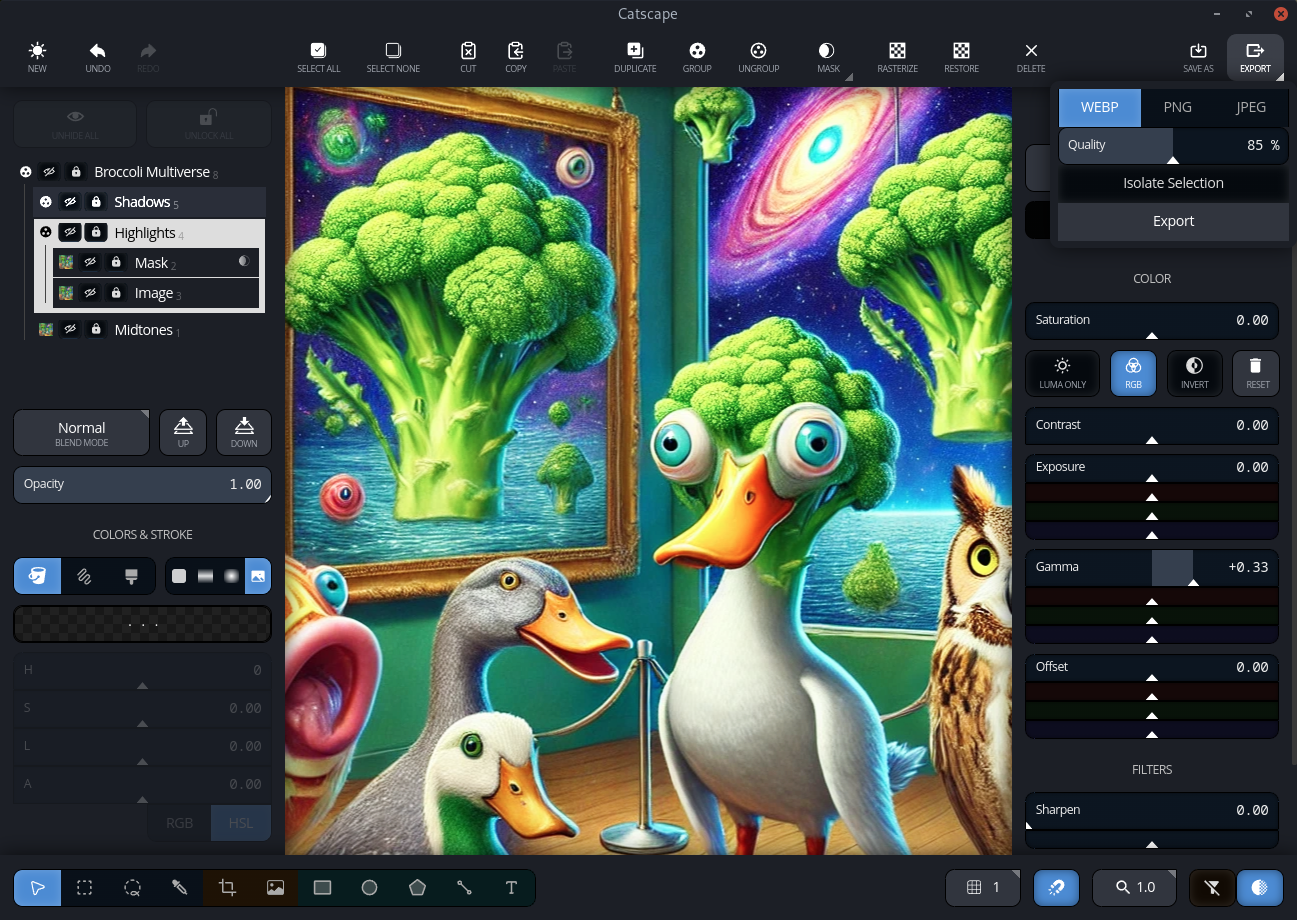Toggle visibility of the Shadows layer

click(x=70, y=202)
